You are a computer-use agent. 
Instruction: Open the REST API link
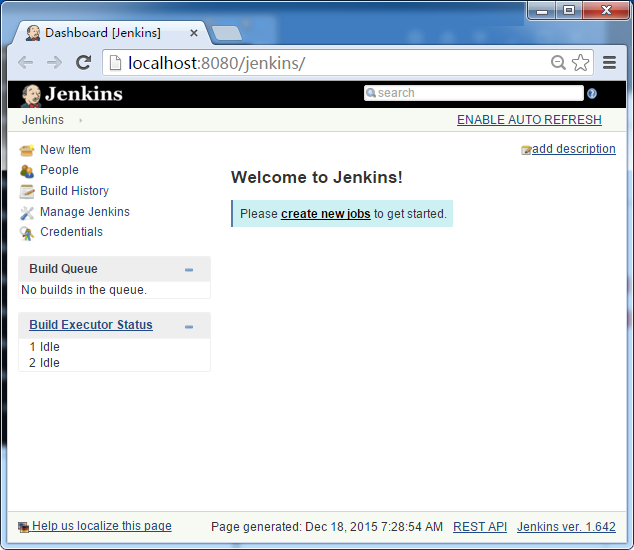[x=480, y=527]
